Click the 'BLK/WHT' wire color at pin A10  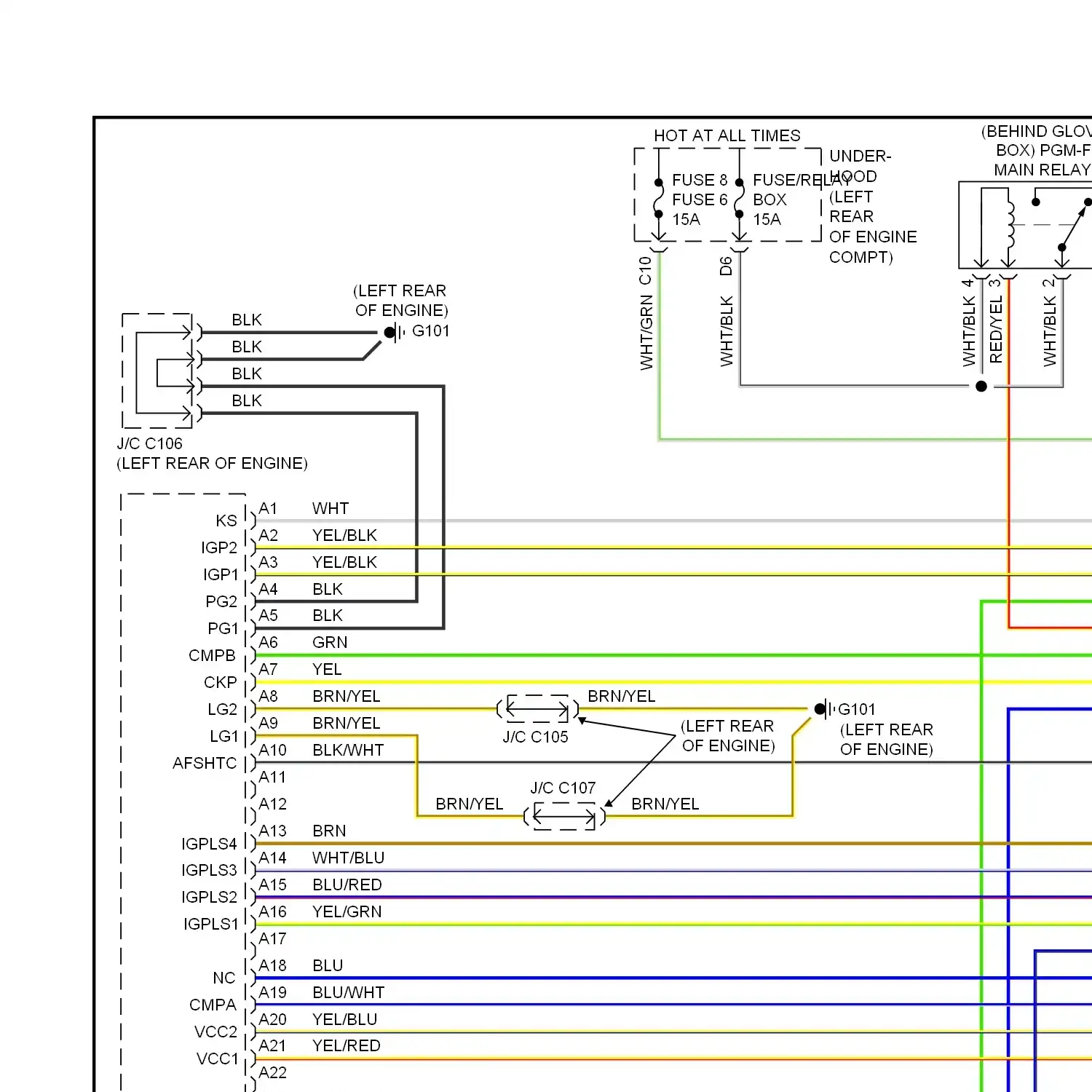tap(348, 751)
